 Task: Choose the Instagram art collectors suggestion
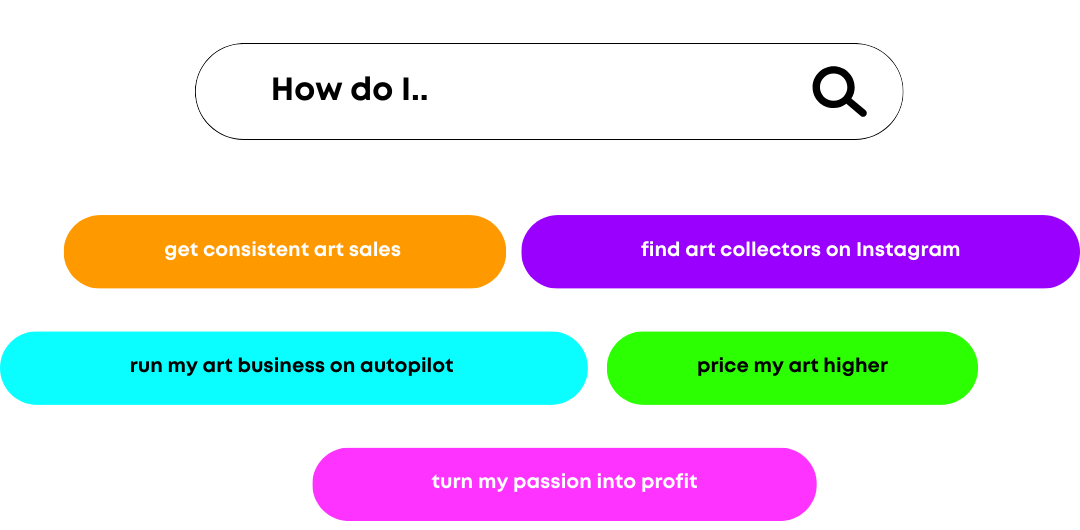800,251
